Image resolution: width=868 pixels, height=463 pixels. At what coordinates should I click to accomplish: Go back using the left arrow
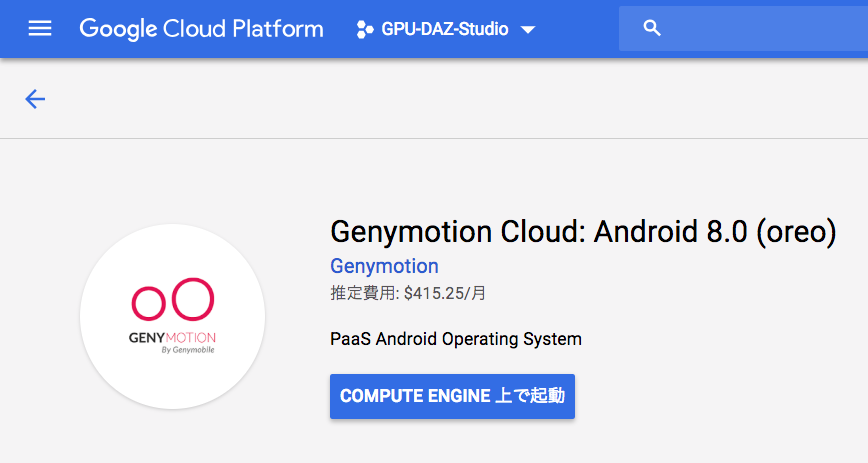tap(35, 99)
